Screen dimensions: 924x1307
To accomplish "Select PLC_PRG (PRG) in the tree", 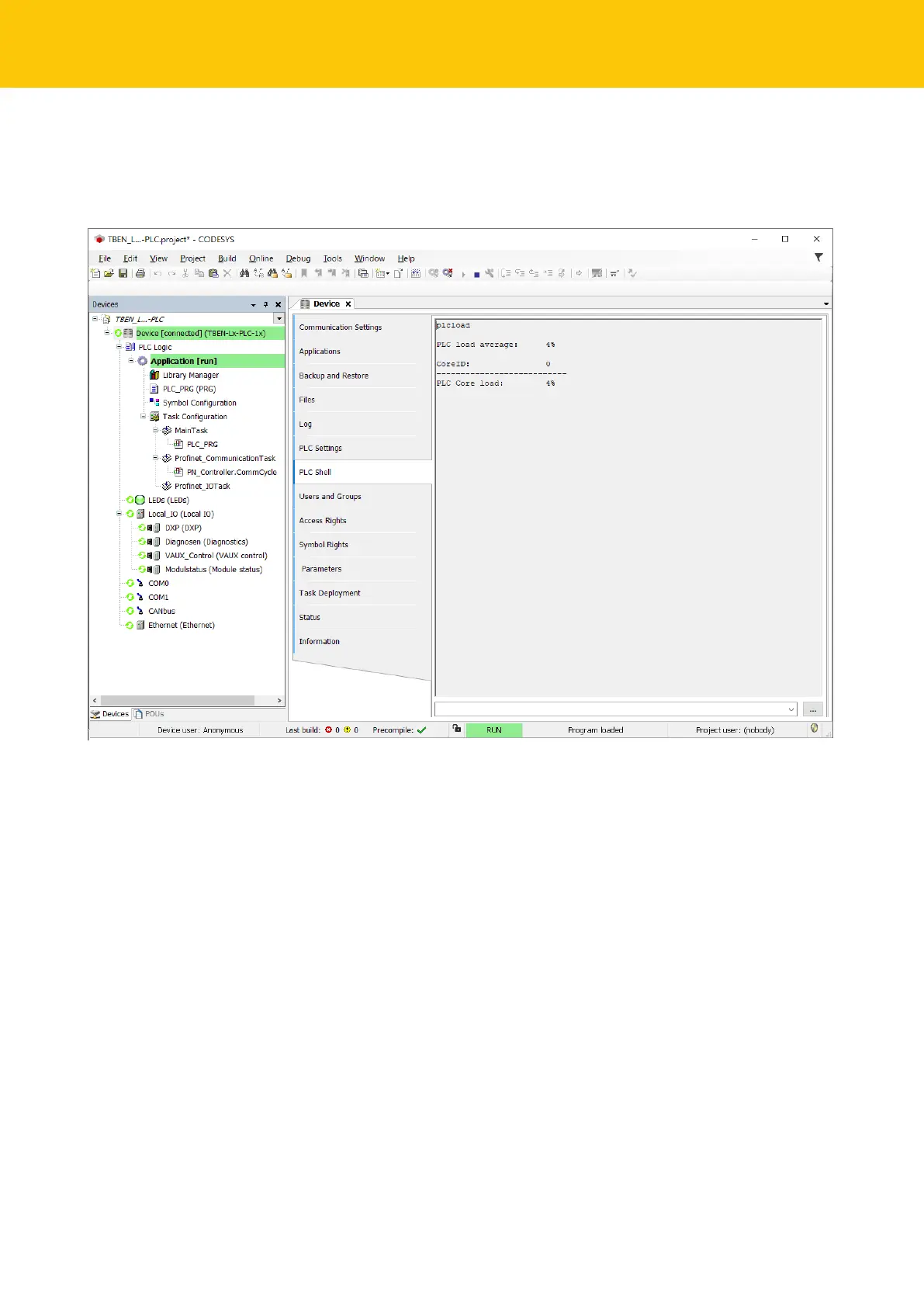I will [x=189, y=389].
